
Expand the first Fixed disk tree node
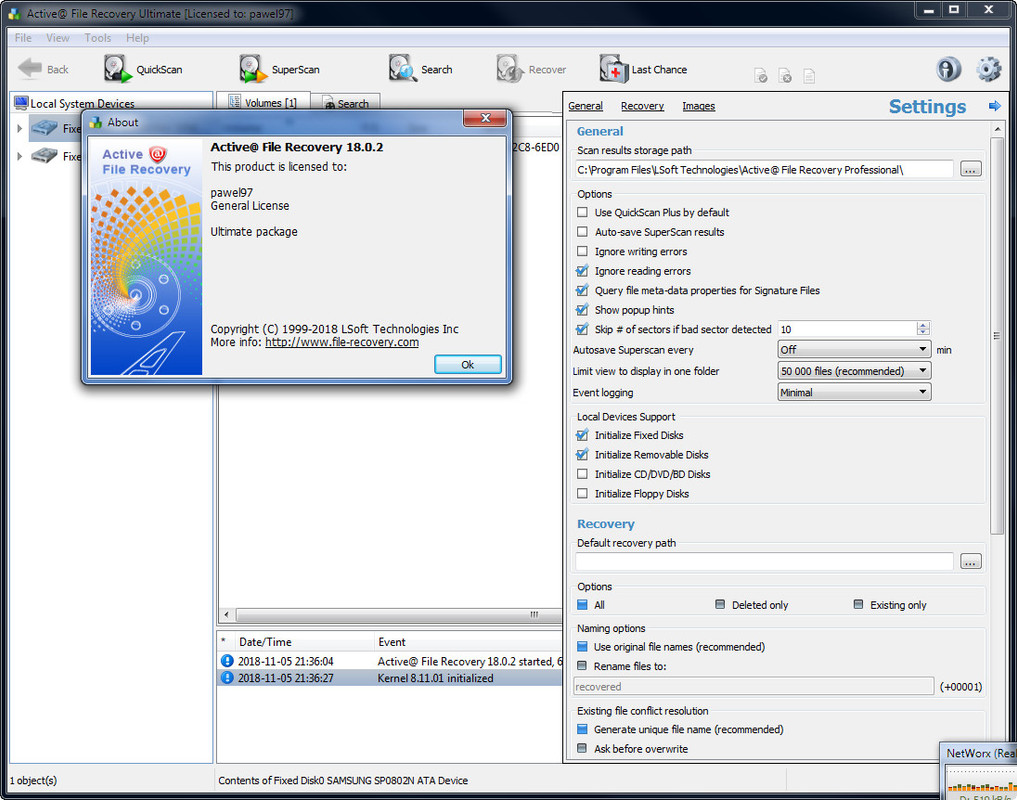[x=19, y=128]
